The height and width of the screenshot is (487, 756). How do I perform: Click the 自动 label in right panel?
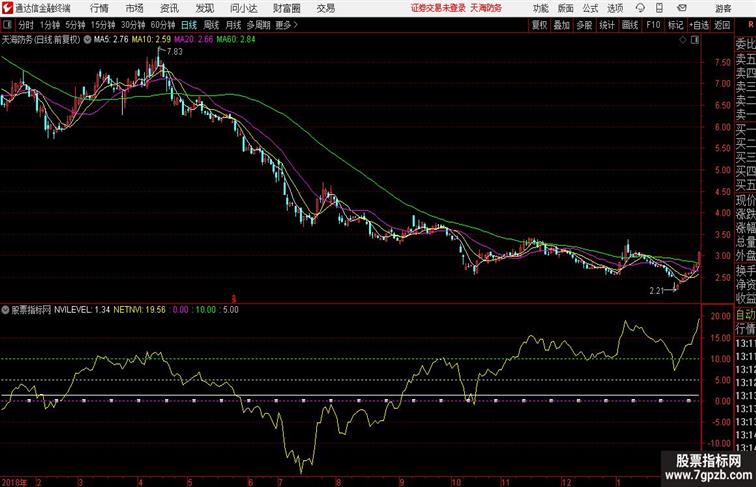pyautogui.click(x=745, y=315)
